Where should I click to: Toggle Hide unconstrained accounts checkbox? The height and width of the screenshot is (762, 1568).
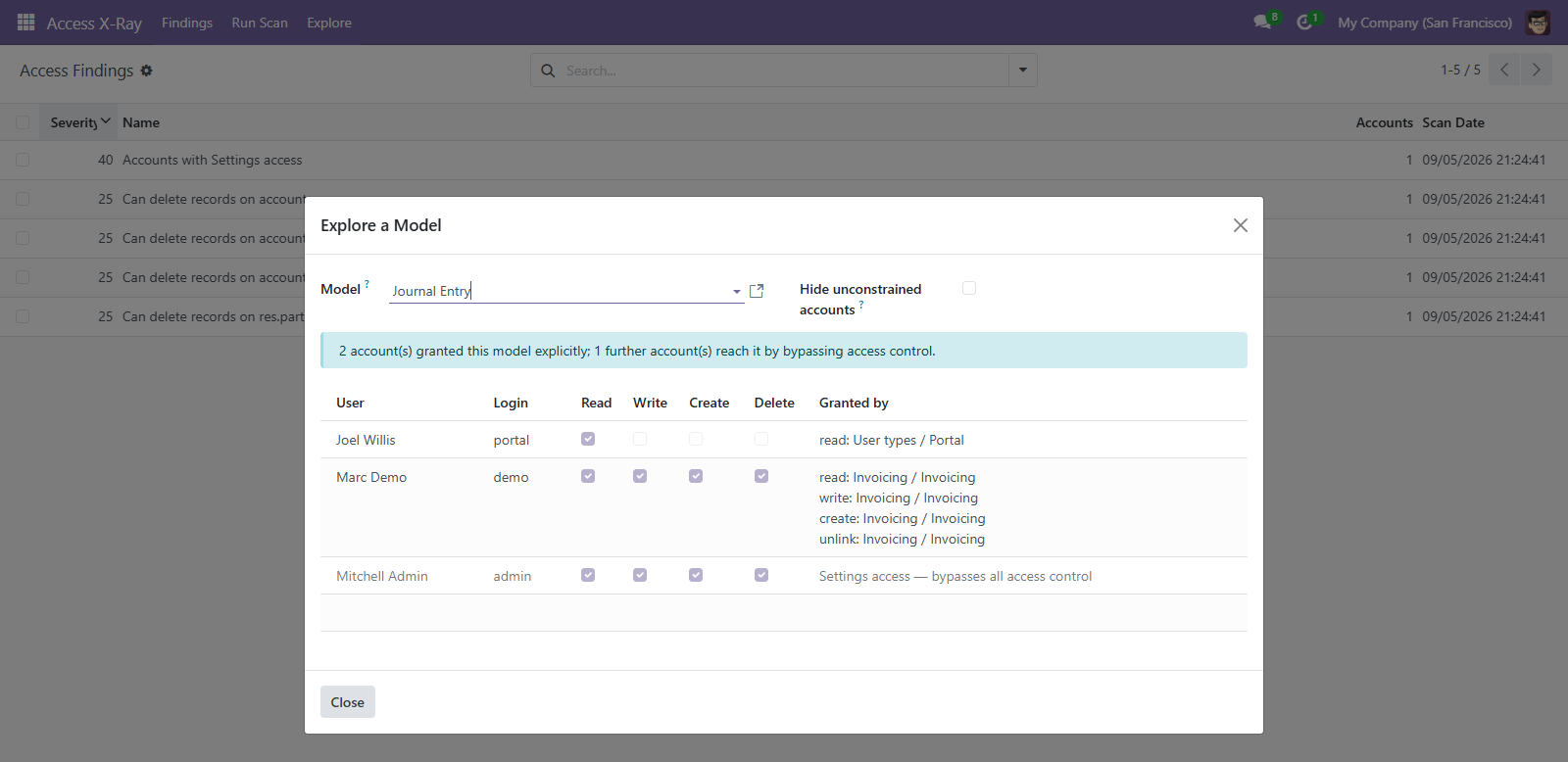[x=969, y=288]
